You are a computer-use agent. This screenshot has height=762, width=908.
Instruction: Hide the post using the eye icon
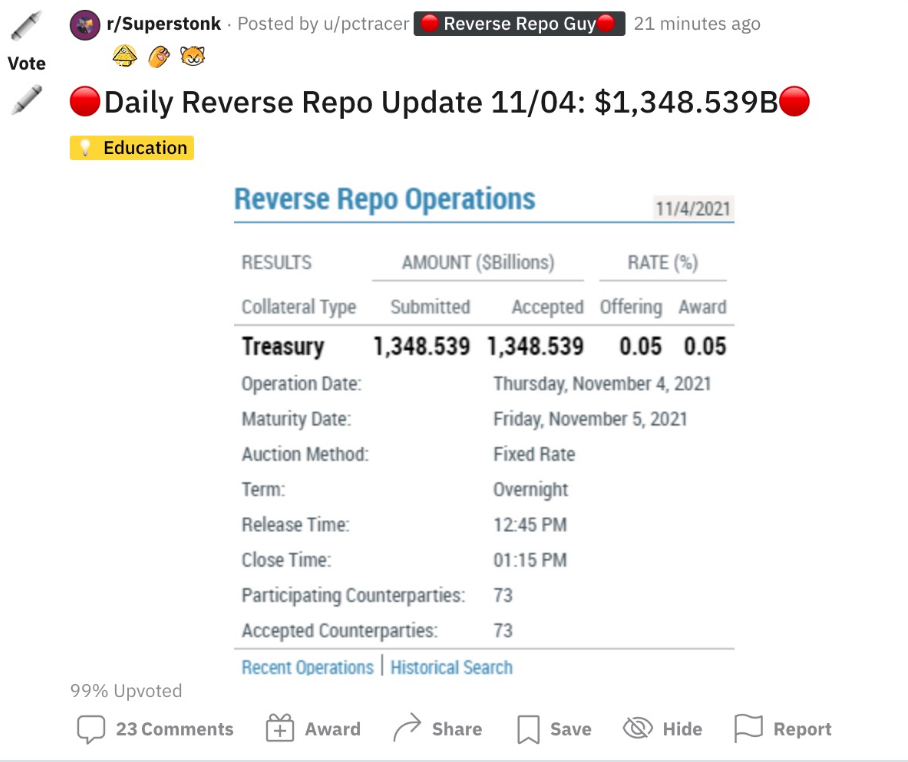coord(638,728)
